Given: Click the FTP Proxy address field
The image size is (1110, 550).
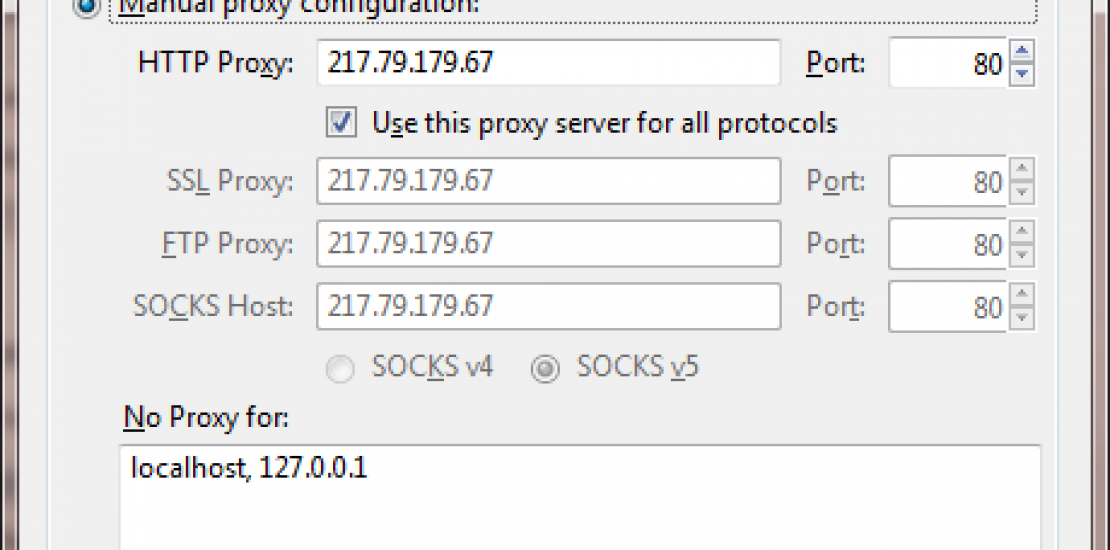Looking at the screenshot, I should pyautogui.click(x=548, y=243).
